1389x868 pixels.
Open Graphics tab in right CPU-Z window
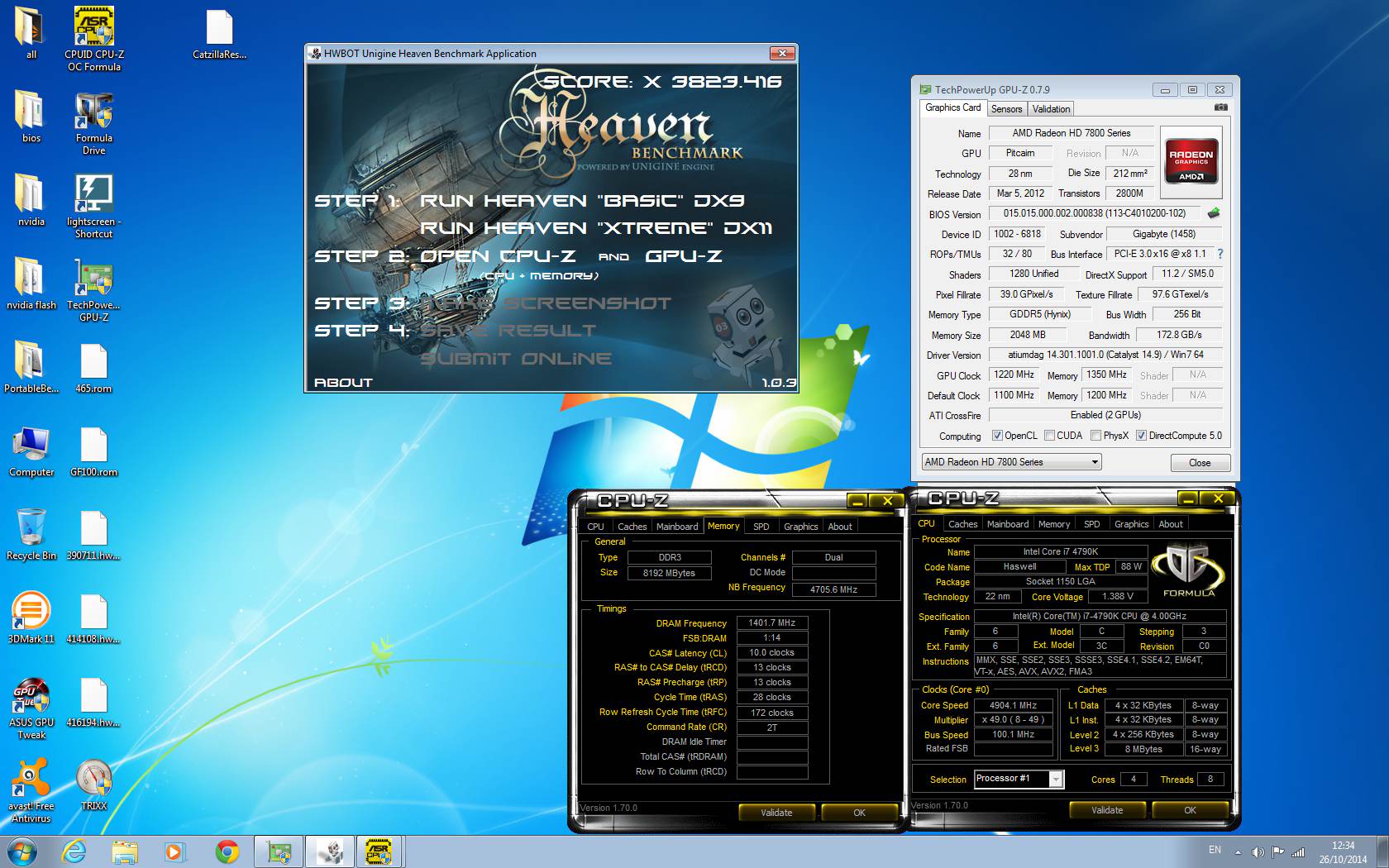[1131, 524]
